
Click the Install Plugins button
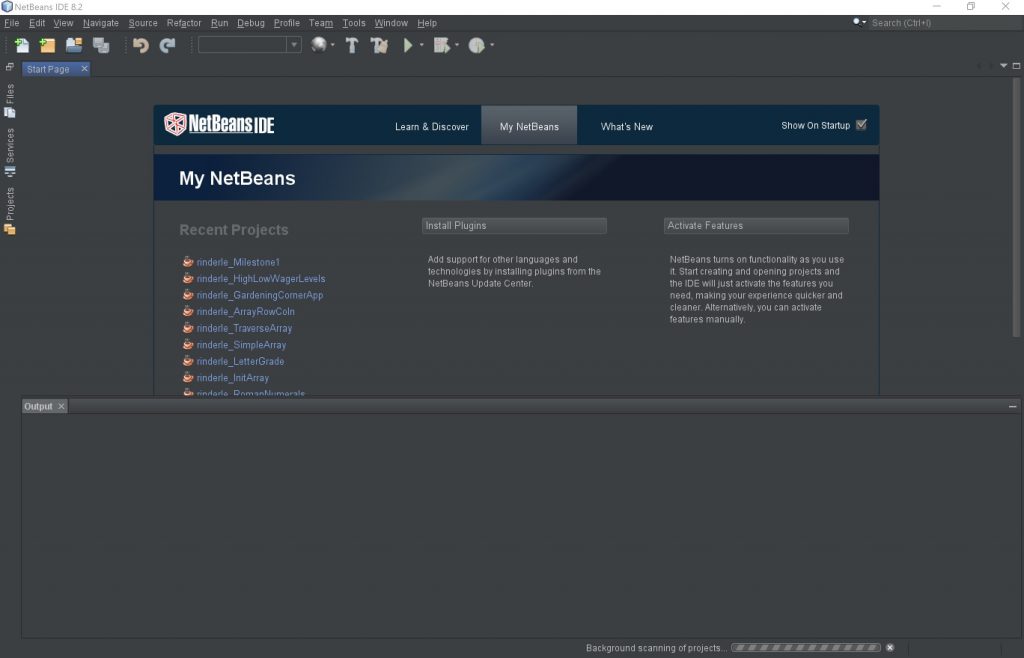pyautogui.click(x=514, y=225)
